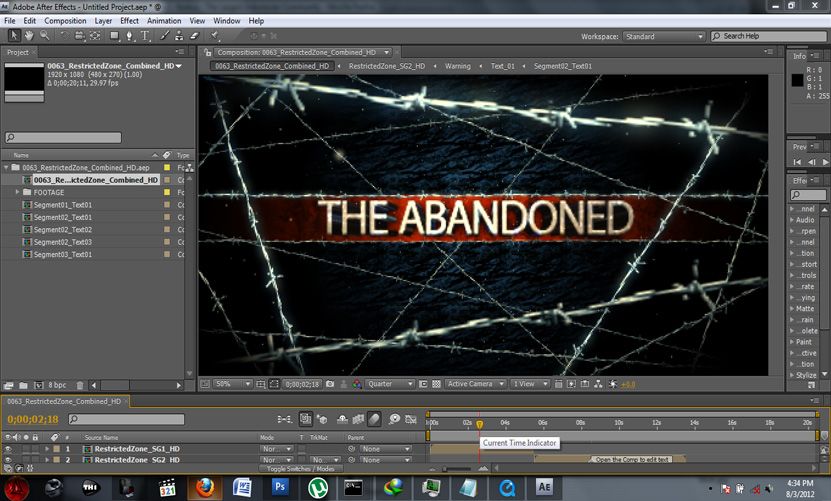The width and height of the screenshot is (831, 501).
Task: Open Active Camera view dropdown
Action: [x=475, y=384]
